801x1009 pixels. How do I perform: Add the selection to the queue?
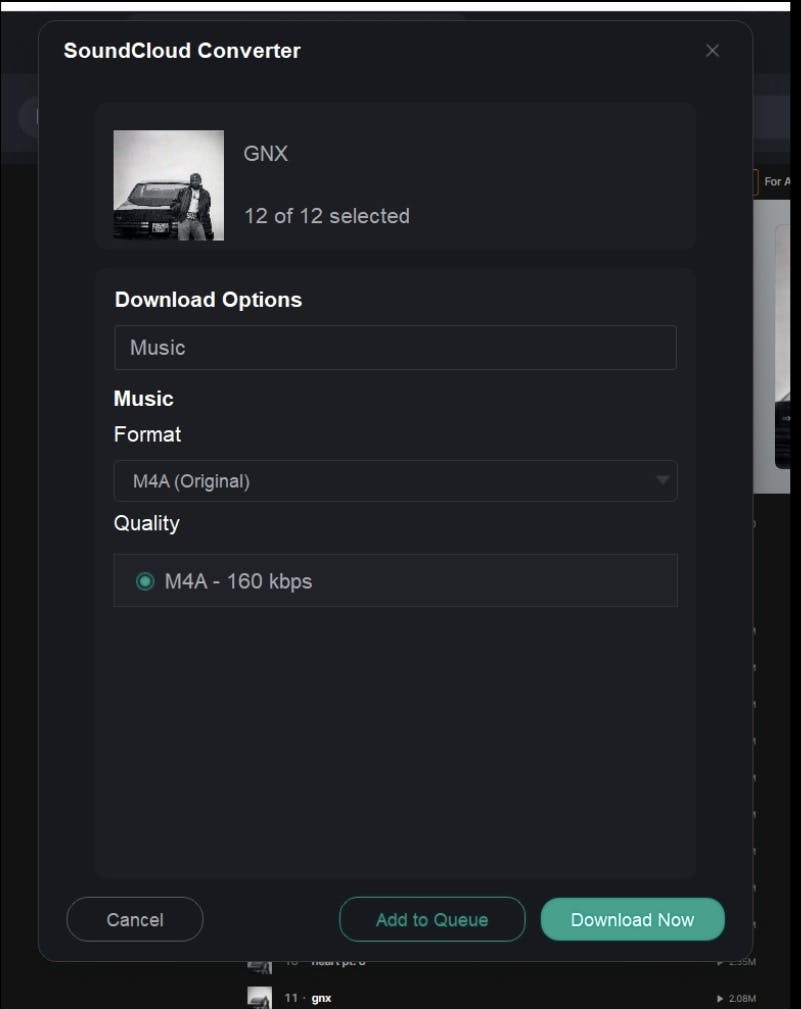point(432,920)
